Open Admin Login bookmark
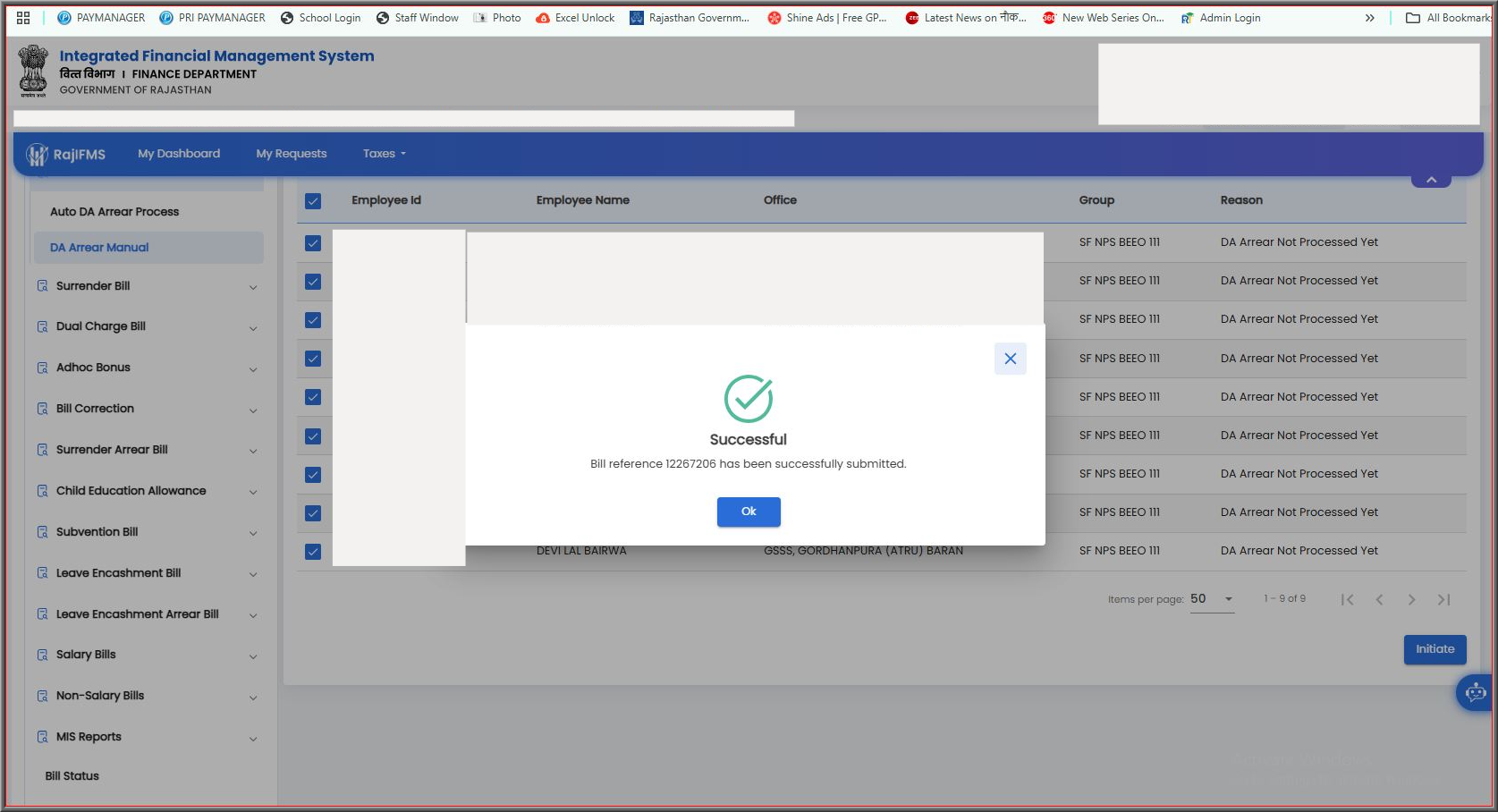Image resolution: width=1498 pixels, height=812 pixels. point(1221,18)
